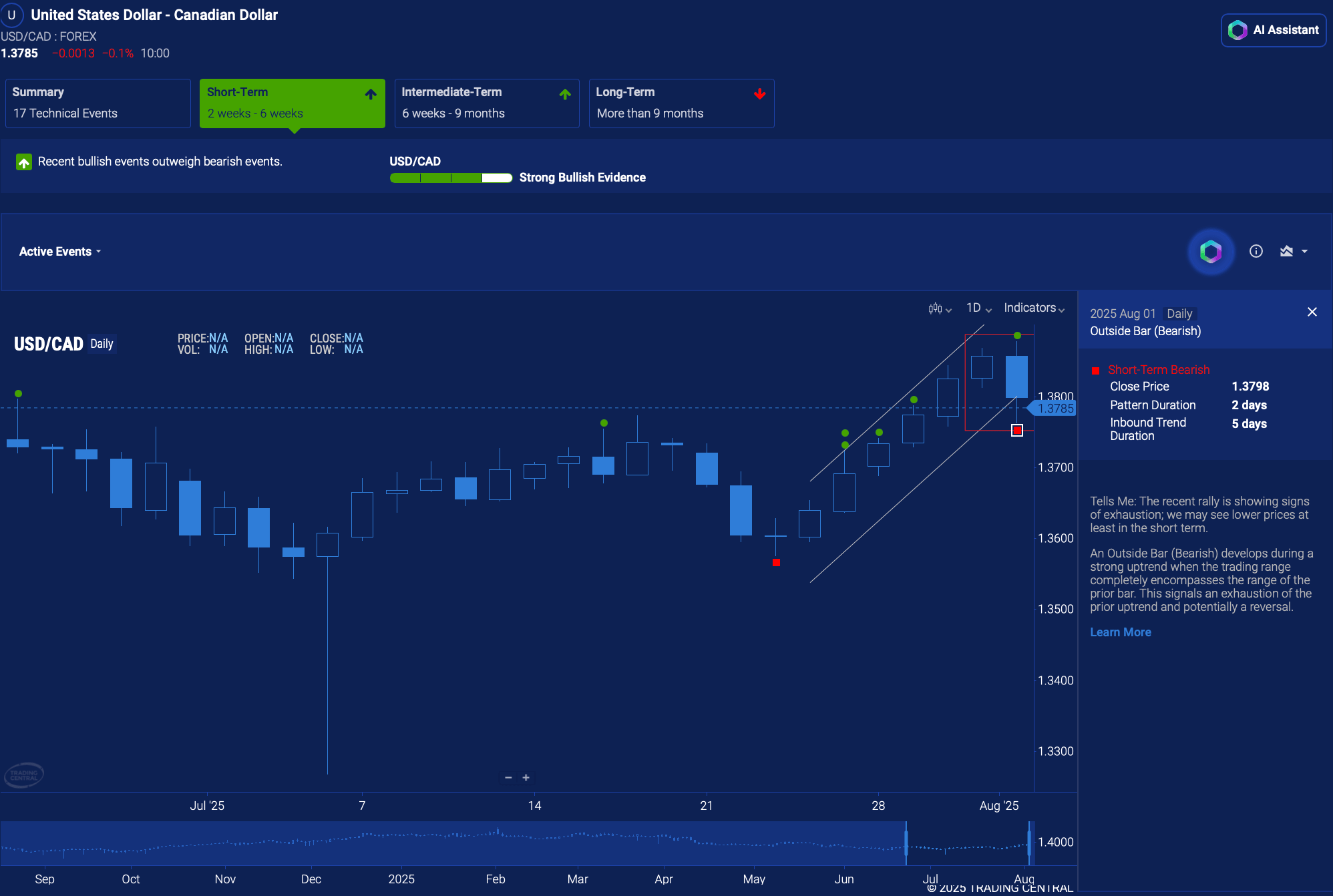The width and height of the screenshot is (1333, 896).
Task: Click the Inbound Trend Duration 5 days value
Action: point(1249,424)
